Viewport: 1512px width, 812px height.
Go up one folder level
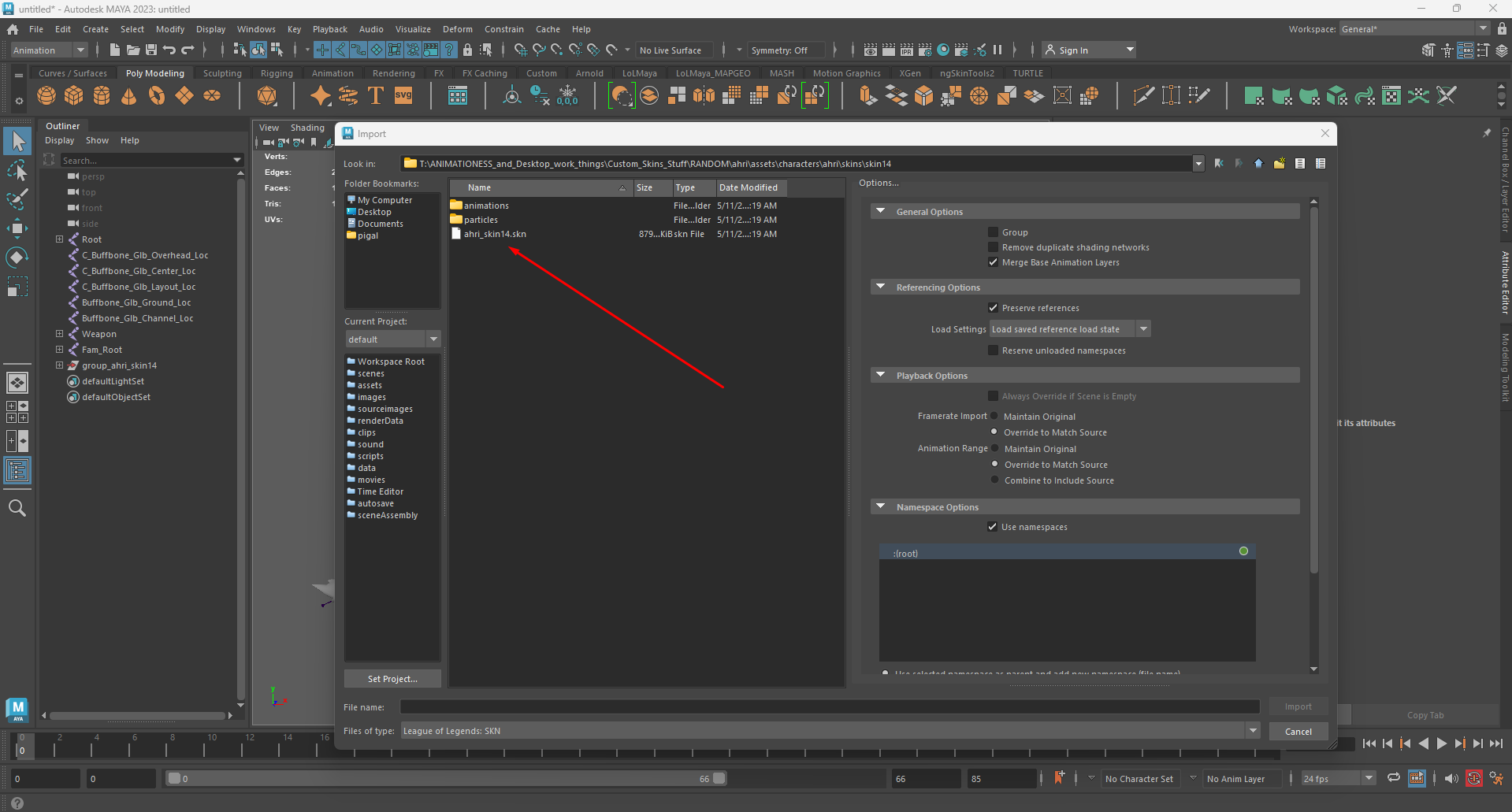1258,164
